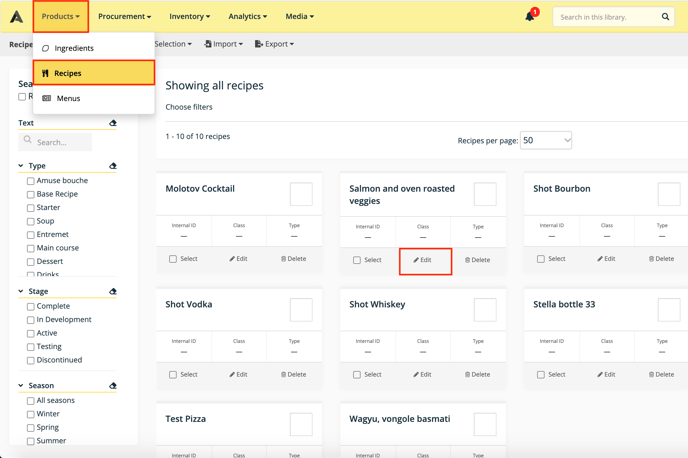
Task: Check the Winter season filter
Action: (30, 414)
